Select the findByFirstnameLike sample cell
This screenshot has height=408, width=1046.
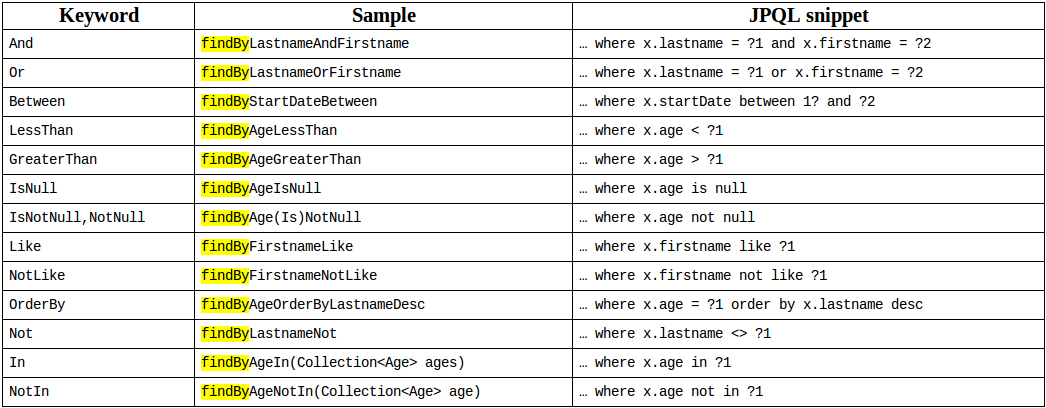click(384, 247)
